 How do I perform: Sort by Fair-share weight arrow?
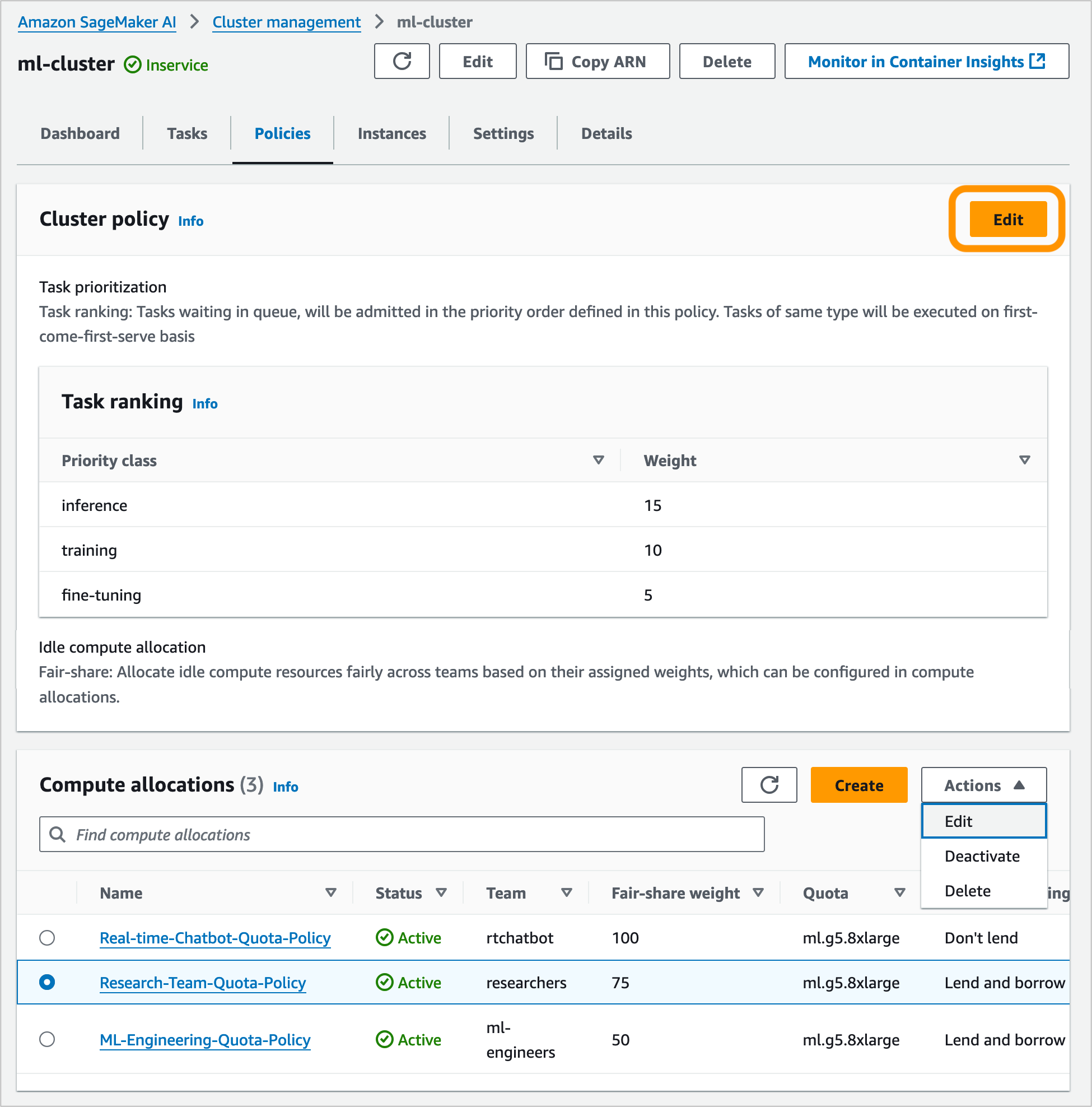[x=758, y=892]
